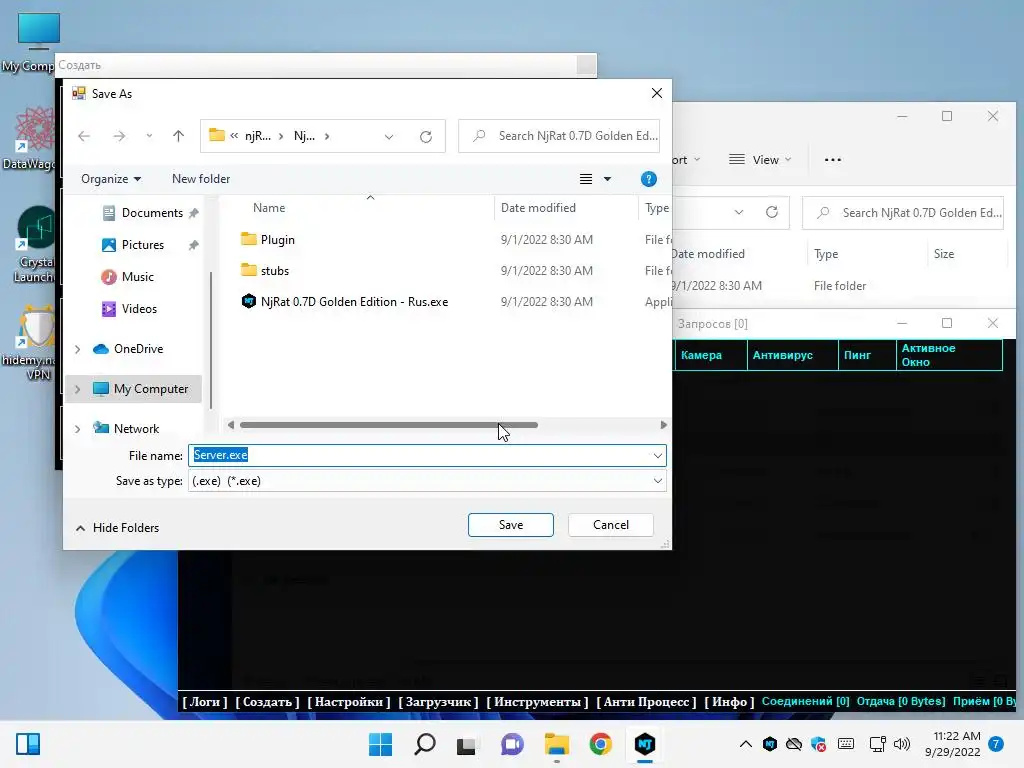Image resolution: width=1024 pixels, height=768 pixels.
Task: Click the volume icon in the system tray
Action: point(902,744)
